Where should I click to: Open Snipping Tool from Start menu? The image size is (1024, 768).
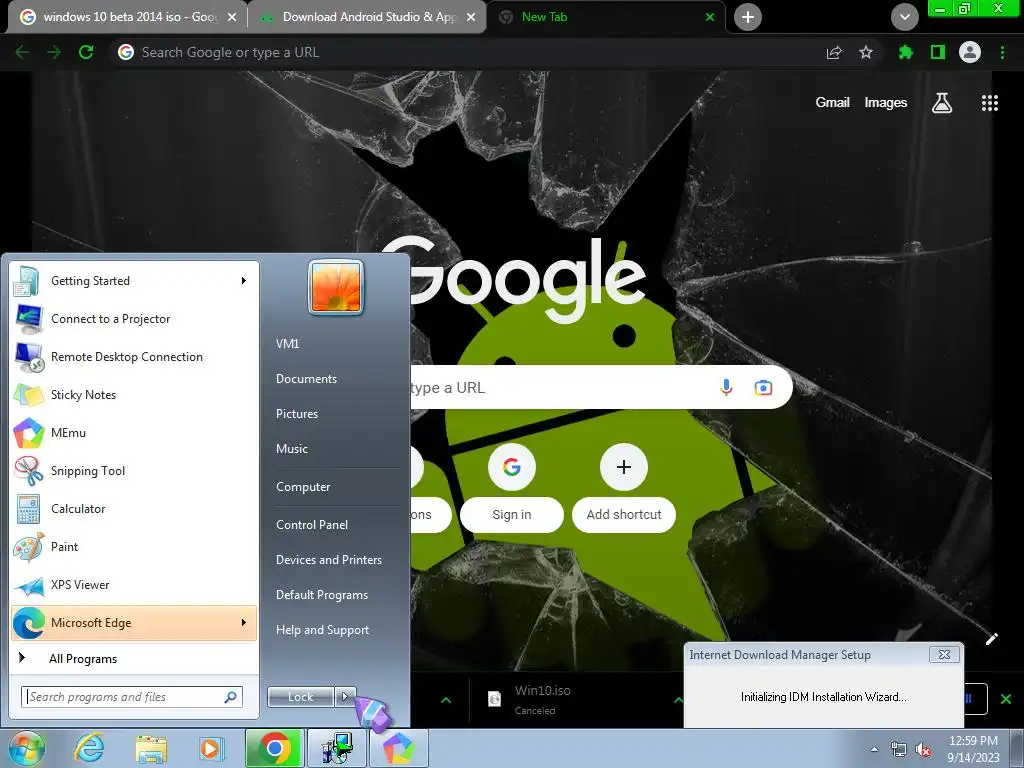134,471
